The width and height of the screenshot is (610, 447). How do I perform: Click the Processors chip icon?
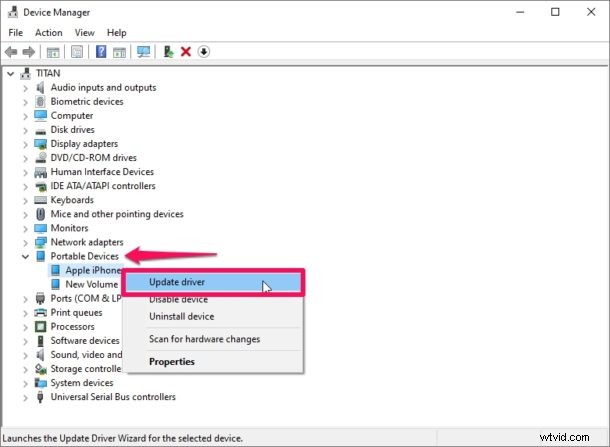(40, 327)
